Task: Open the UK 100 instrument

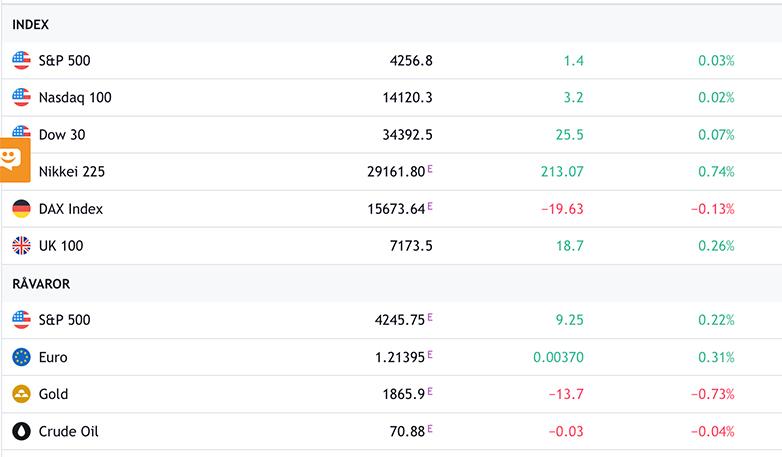Action: [60, 246]
